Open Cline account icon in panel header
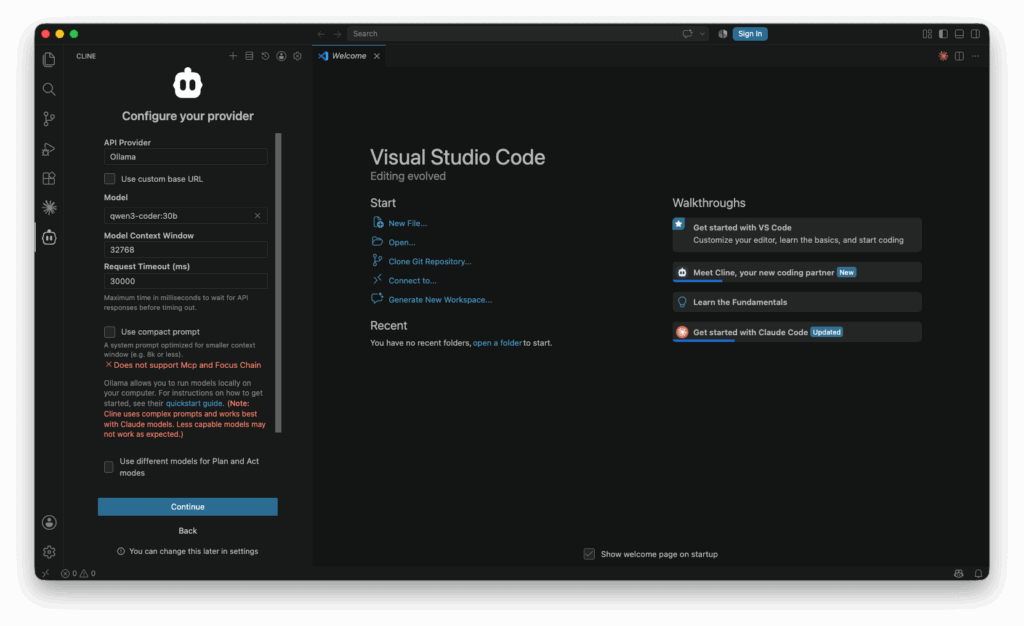The height and width of the screenshot is (626, 1024). (281, 56)
